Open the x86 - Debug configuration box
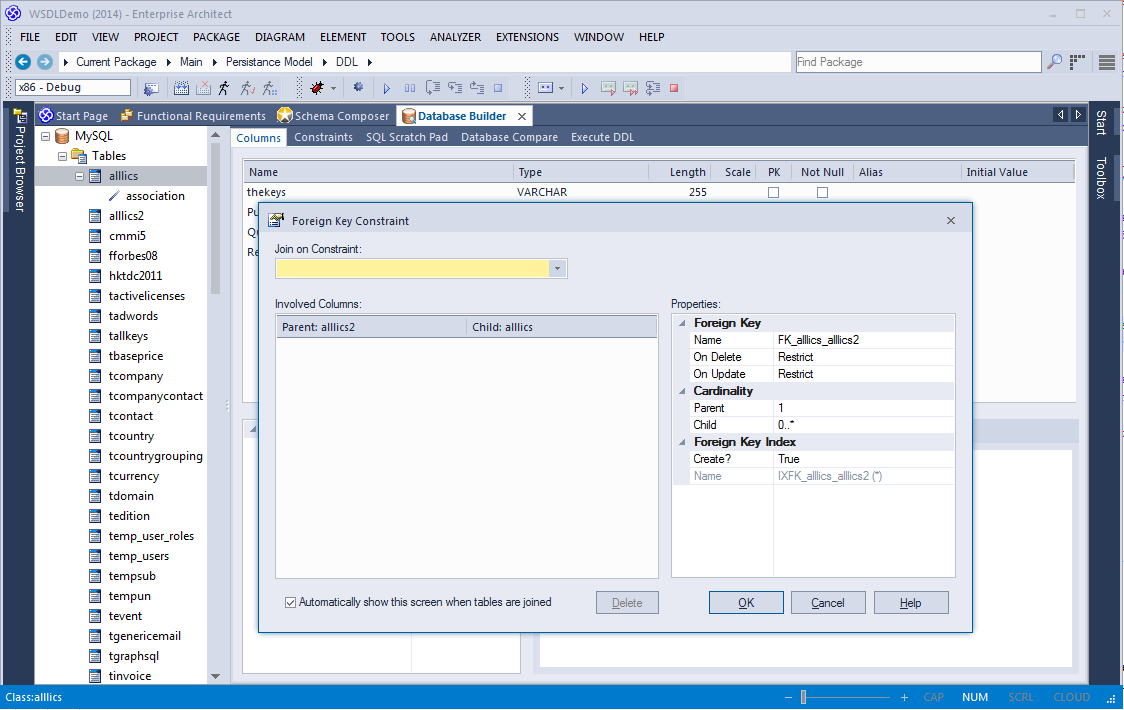Image resolution: width=1124 pixels, height=710 pixels. [73, 87]
